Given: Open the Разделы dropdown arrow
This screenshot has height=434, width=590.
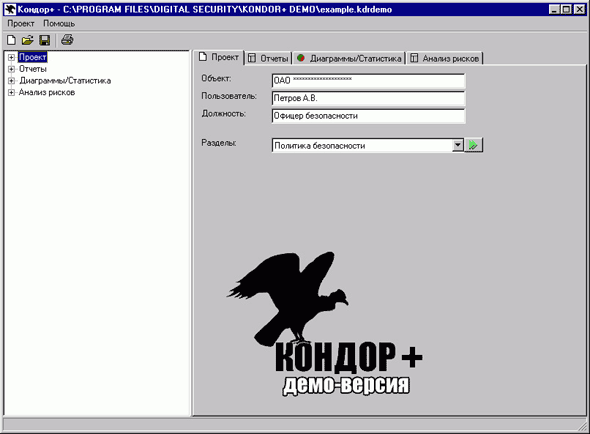Looking at the screenshot, I should pos(458,145).
